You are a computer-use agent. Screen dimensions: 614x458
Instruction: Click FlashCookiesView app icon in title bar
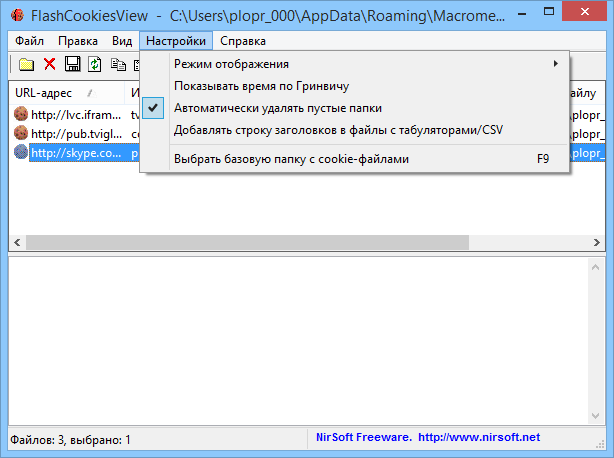coord(18,15)
